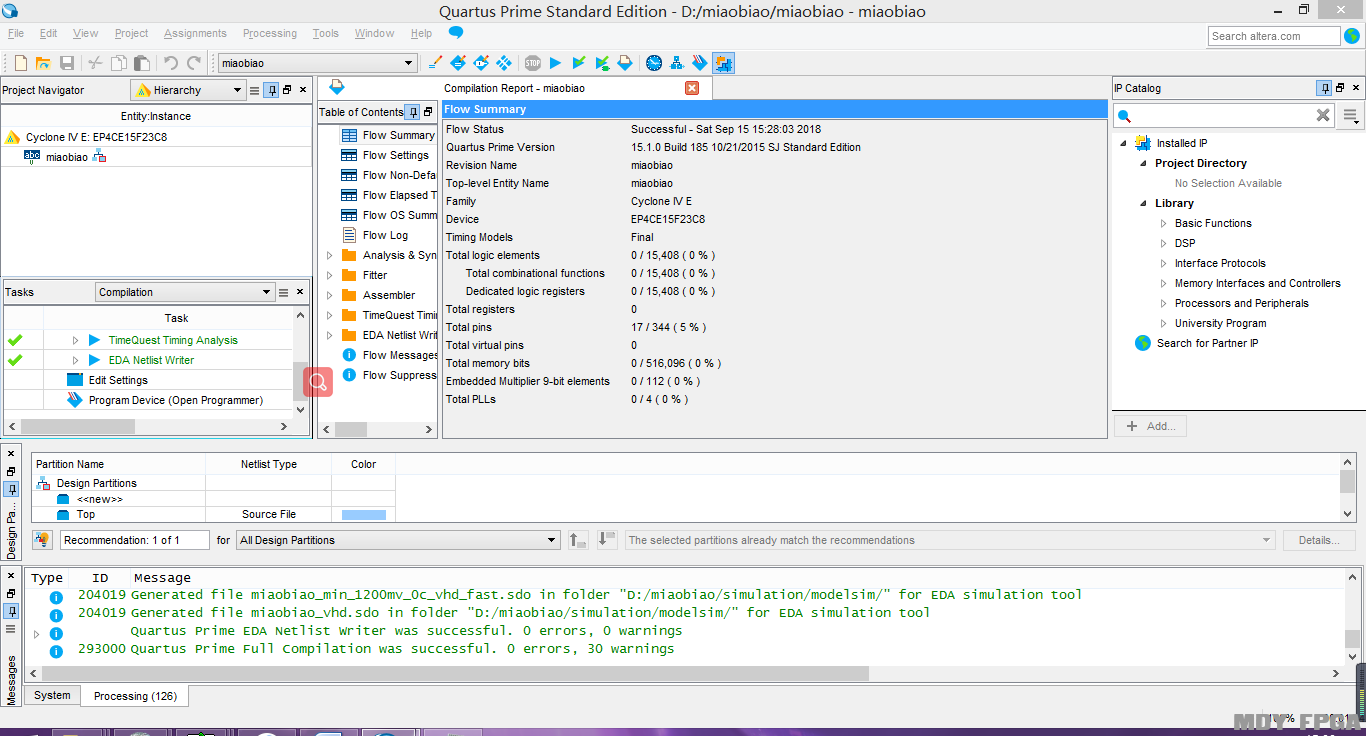1366x736 pixels.
Task: Toggle pin on Messages panel
Action: pyautogui.click(x=11, y=610)
